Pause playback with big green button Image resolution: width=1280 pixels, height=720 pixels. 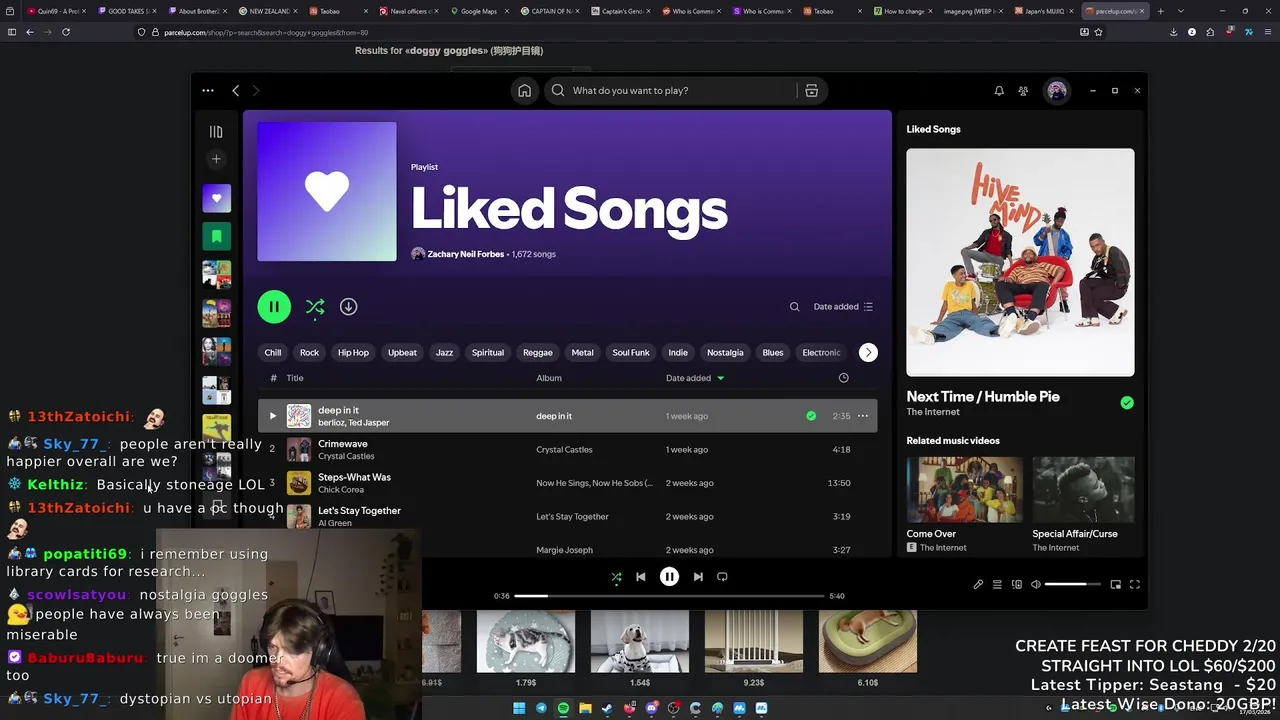point(274,307)
